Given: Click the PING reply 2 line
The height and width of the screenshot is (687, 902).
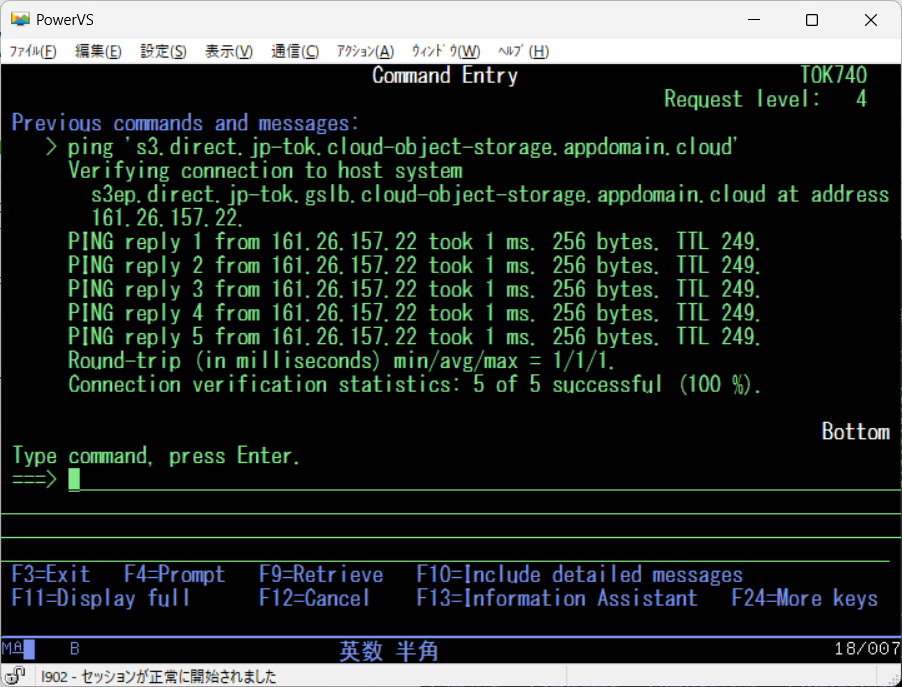Looking at the screenshot, I should [414, 265].
